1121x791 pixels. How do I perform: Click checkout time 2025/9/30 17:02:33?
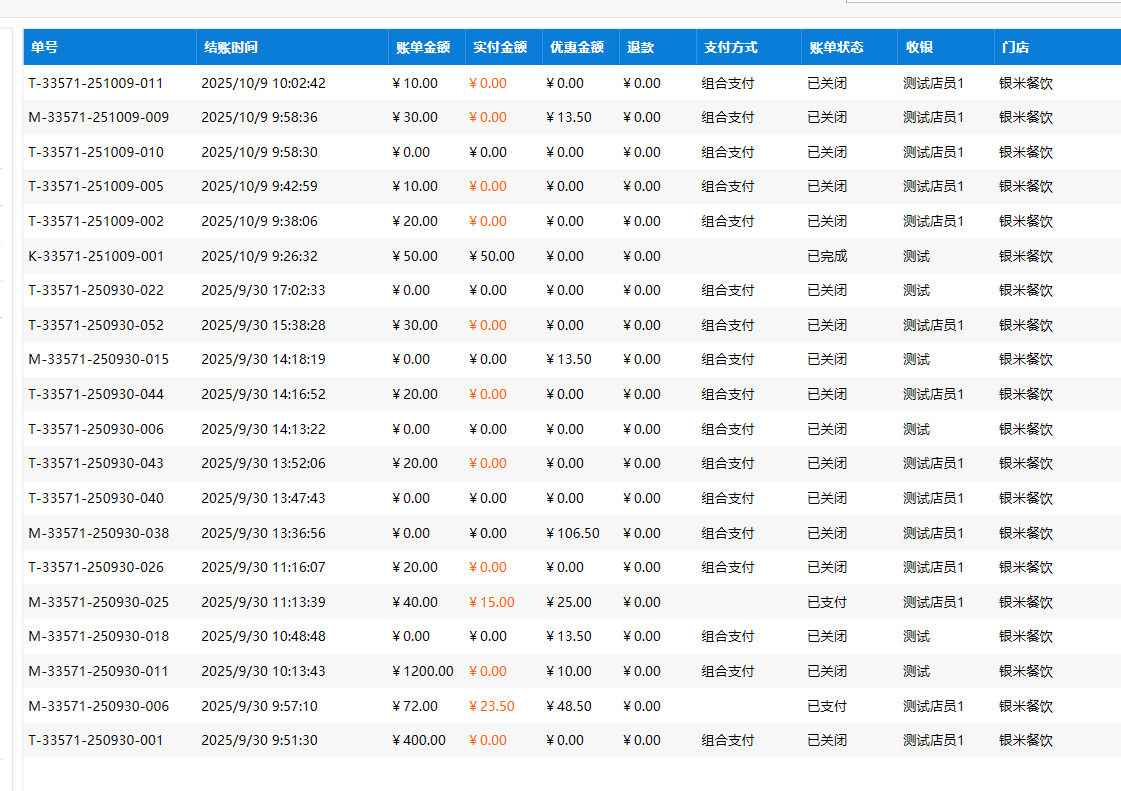click(x=263, y=290)
